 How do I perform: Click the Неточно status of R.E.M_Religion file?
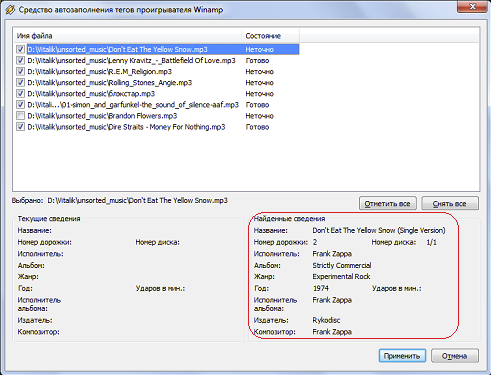(x=260, y=71)
